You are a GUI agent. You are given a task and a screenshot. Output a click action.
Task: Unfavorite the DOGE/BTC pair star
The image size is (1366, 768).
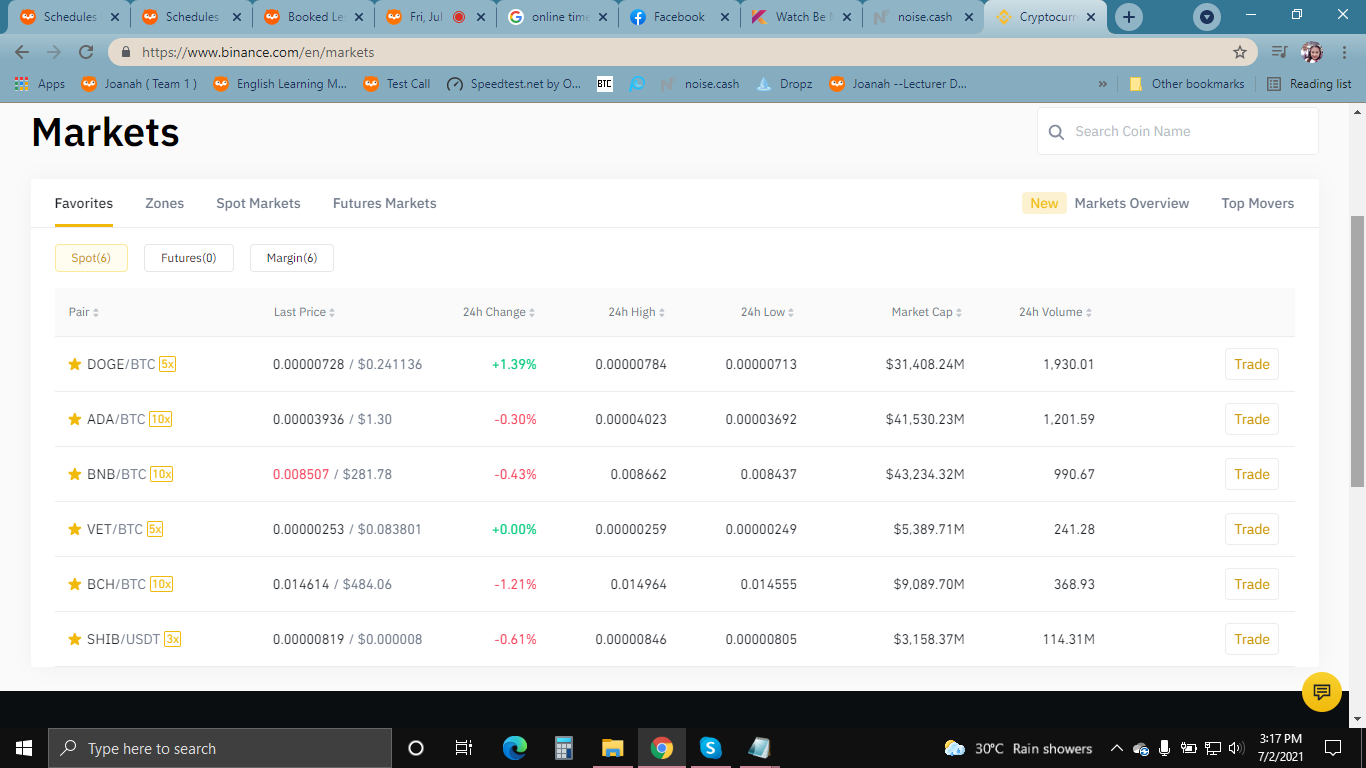[74, 364]
